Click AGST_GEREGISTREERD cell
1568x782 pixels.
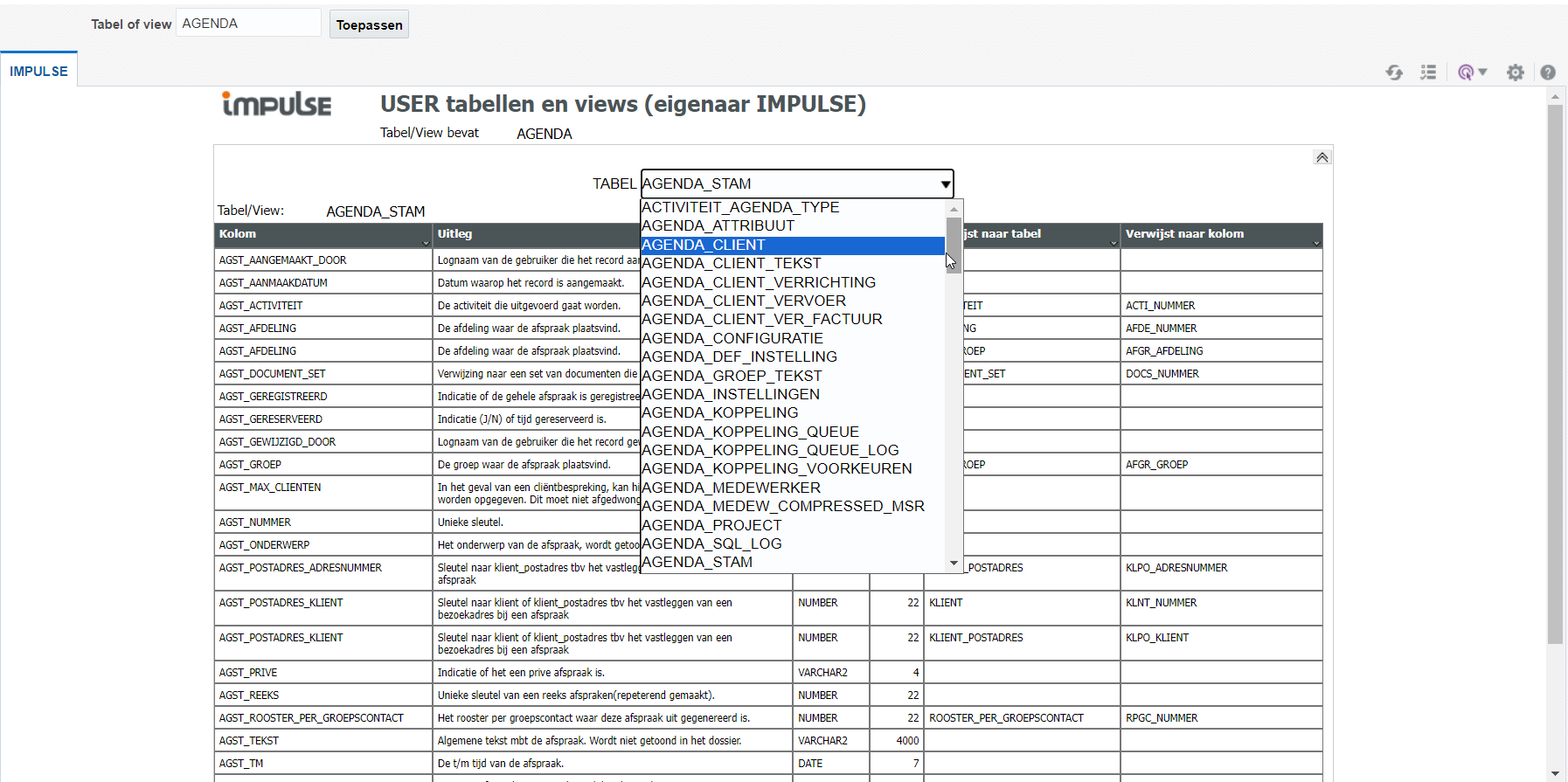click(323, 397)
